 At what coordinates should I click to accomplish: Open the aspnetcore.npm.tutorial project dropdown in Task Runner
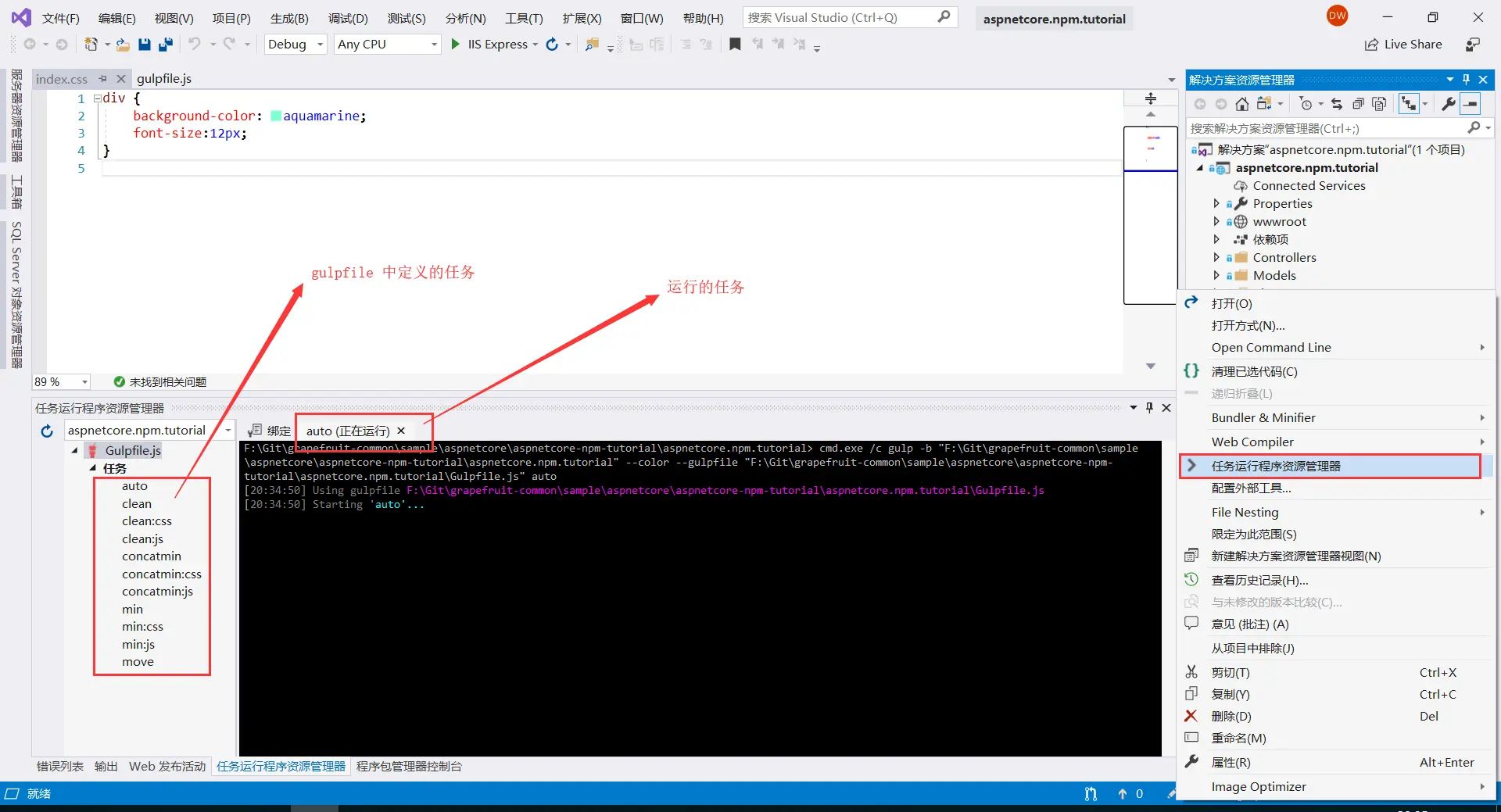coord(228,431)
